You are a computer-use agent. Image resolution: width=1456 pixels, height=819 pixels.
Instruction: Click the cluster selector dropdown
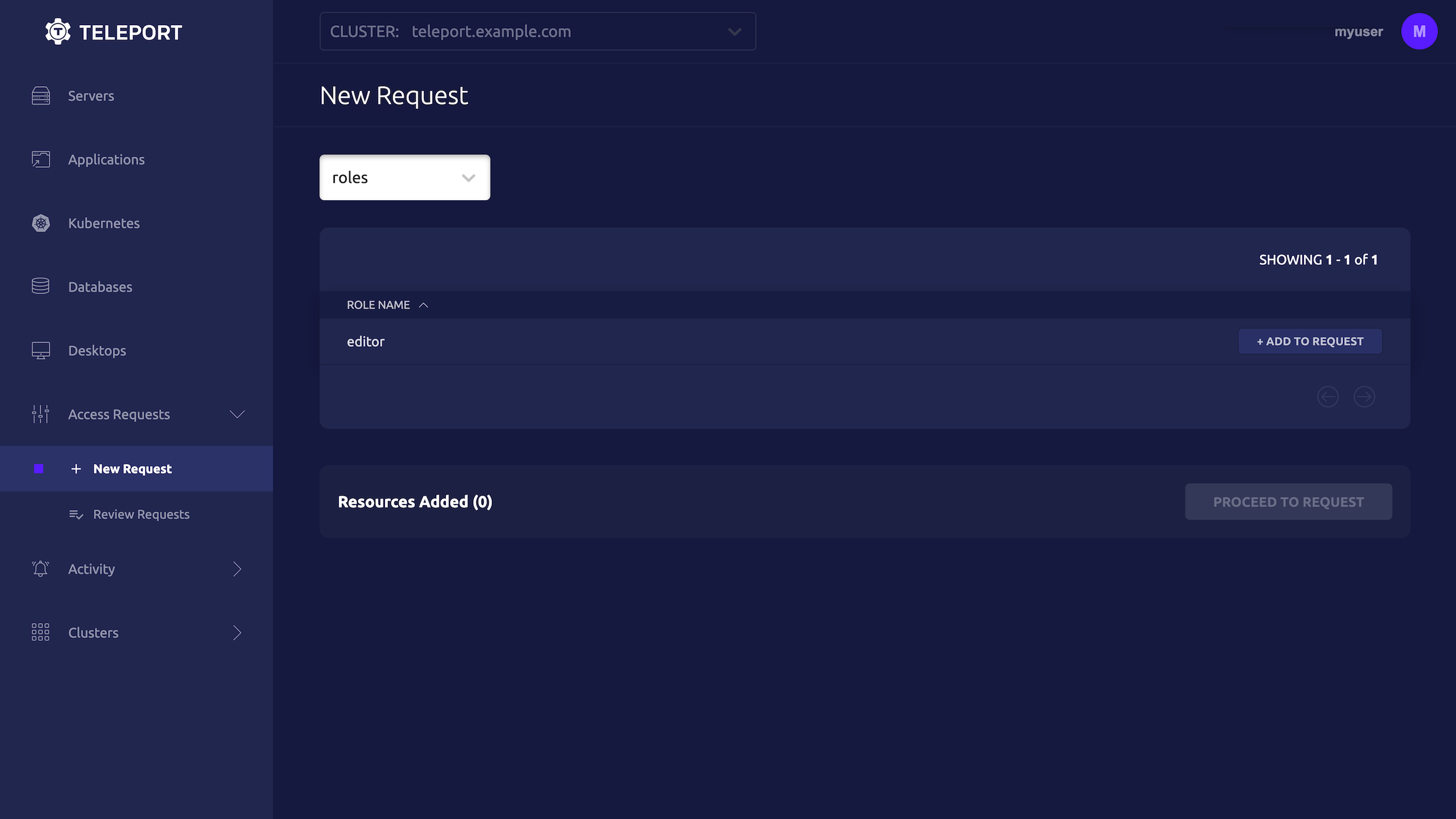(537, 31)
